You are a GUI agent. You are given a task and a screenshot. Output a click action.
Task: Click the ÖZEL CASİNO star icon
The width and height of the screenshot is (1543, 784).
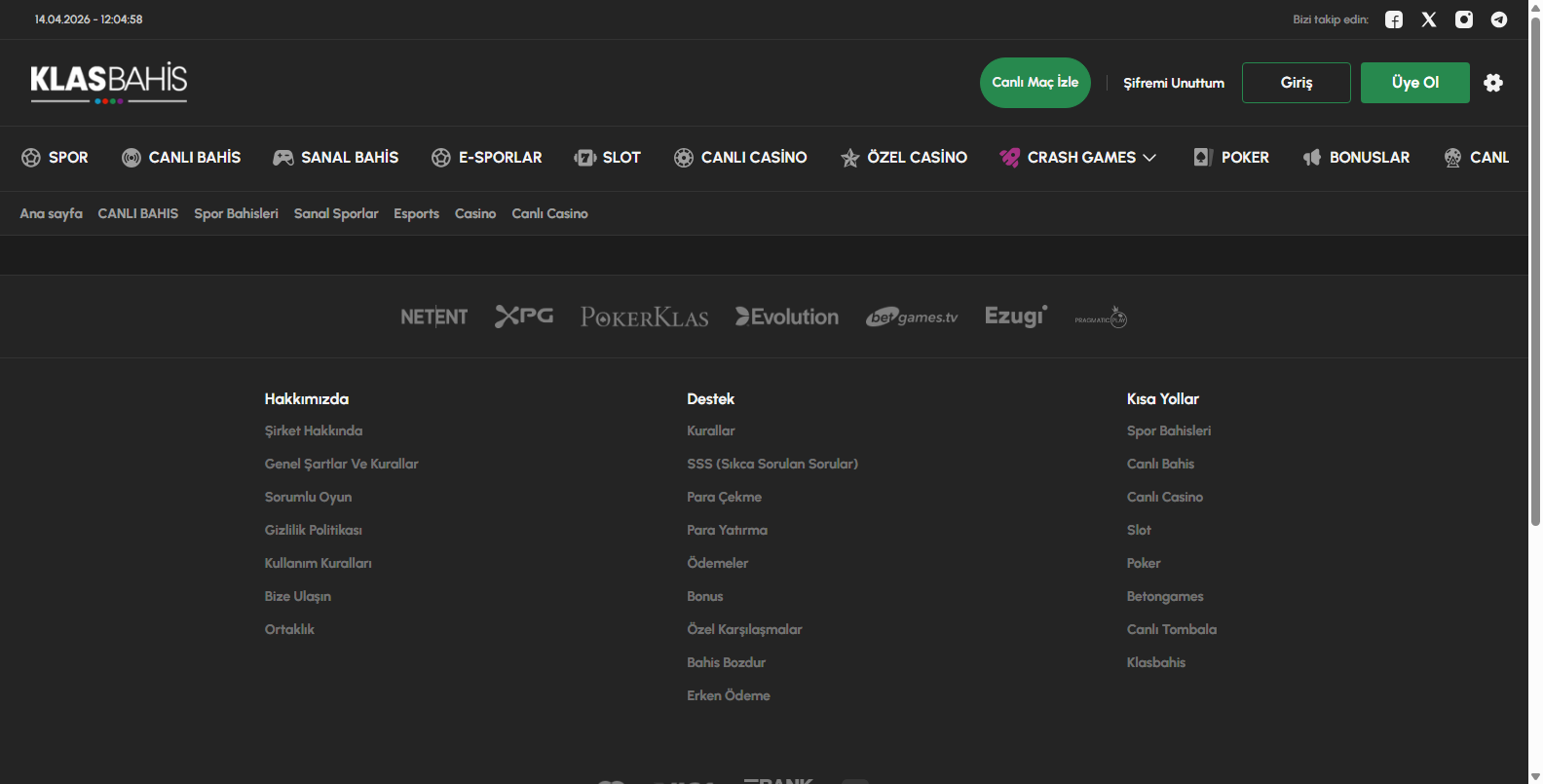850,158
